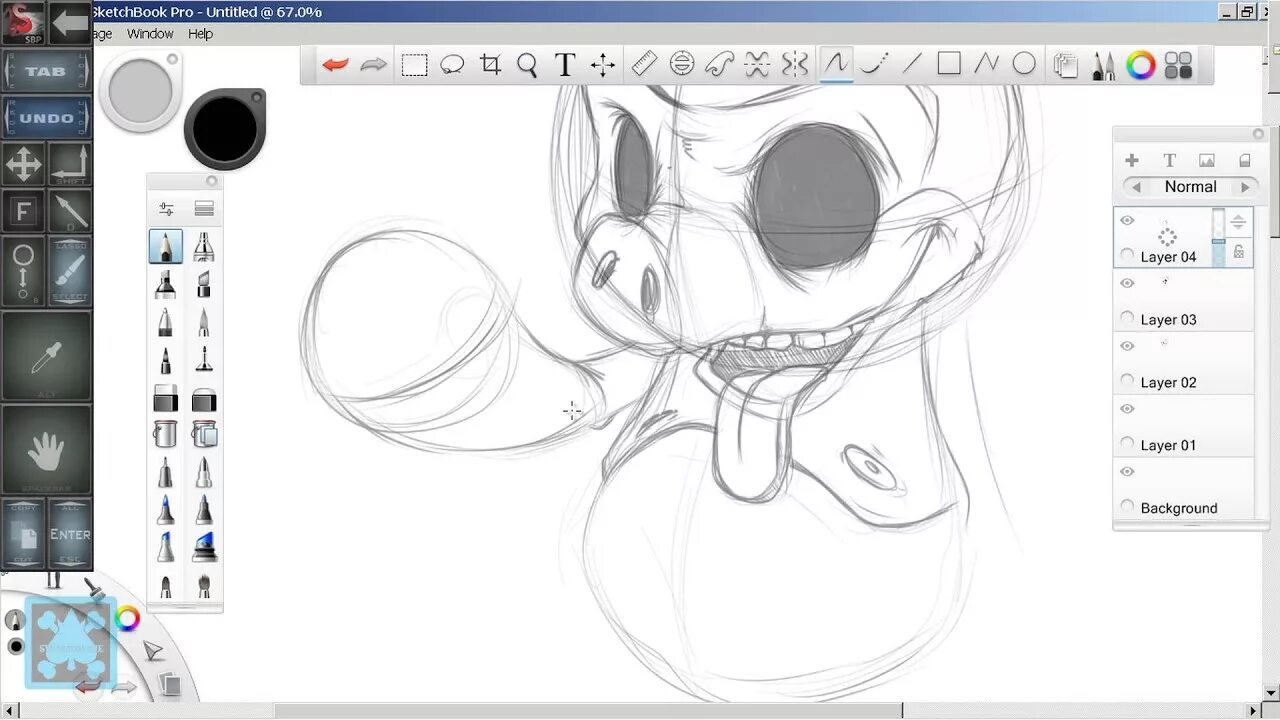1280x720 pixels.
Task: Enable the French Curve tool
Action: 720,65
